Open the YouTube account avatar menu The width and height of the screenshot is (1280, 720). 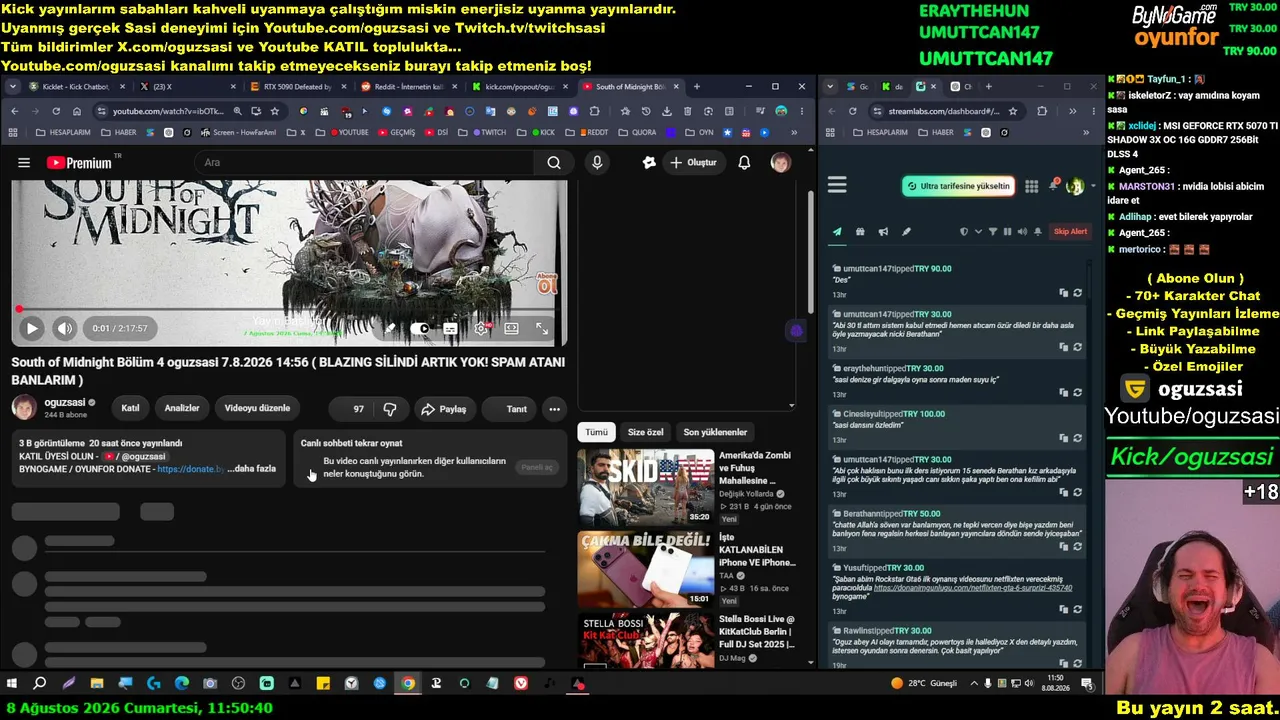(781, 162)
